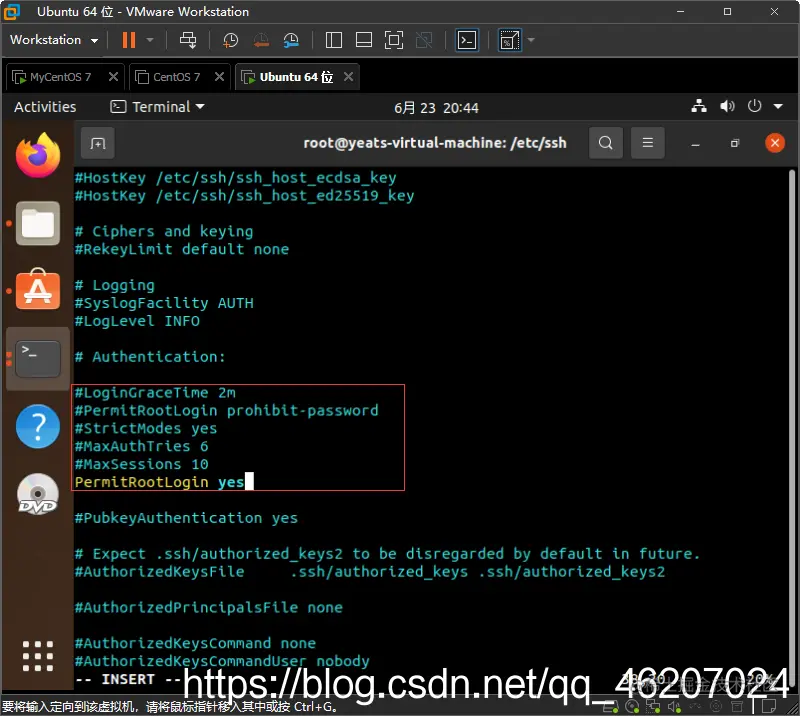Open Ubuntu Software from the dock
Image resolution: width=800 pixels, height=716 pixels.
point(38,290)
